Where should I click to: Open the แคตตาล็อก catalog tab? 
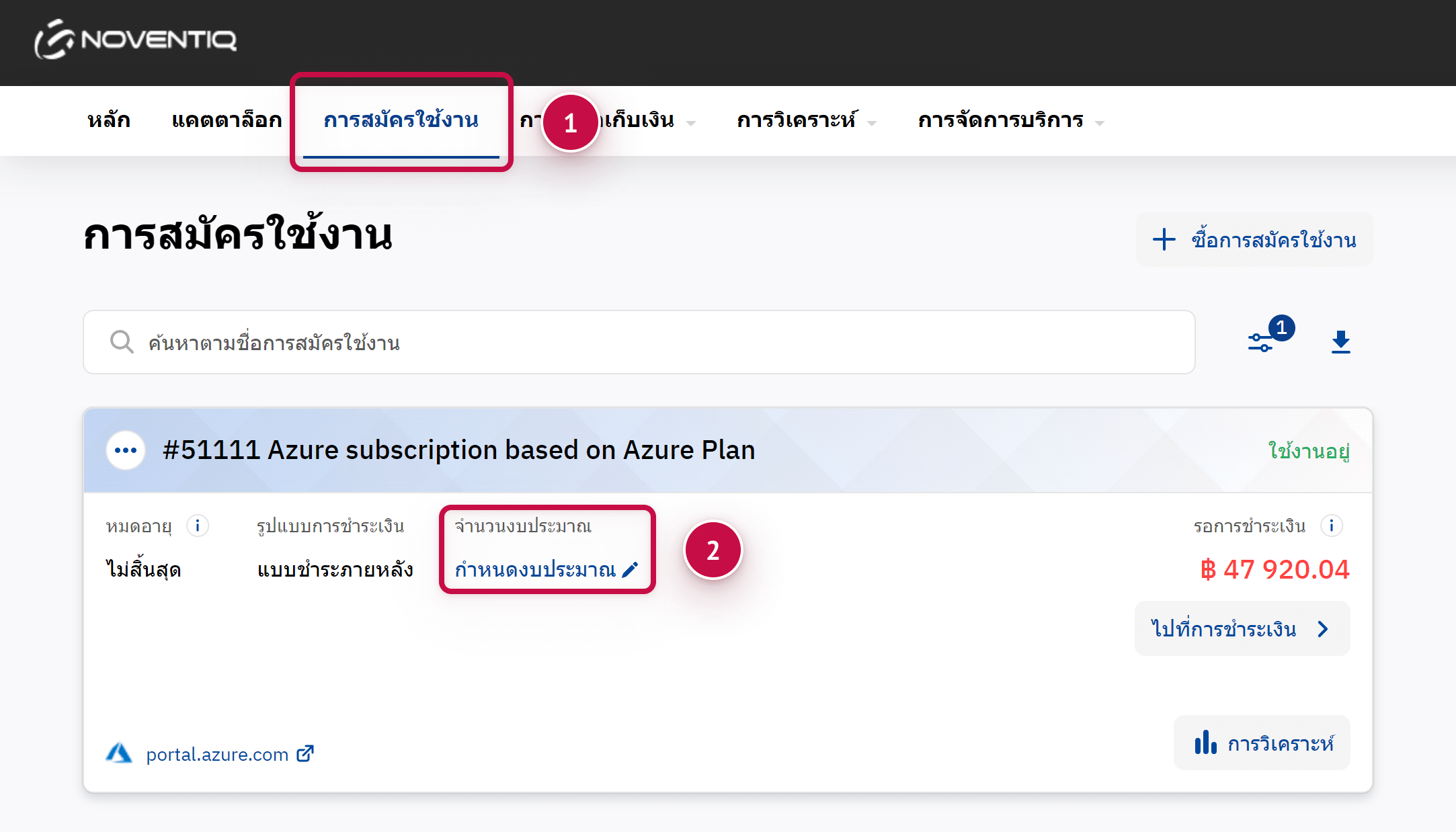(x=227, y=120)
